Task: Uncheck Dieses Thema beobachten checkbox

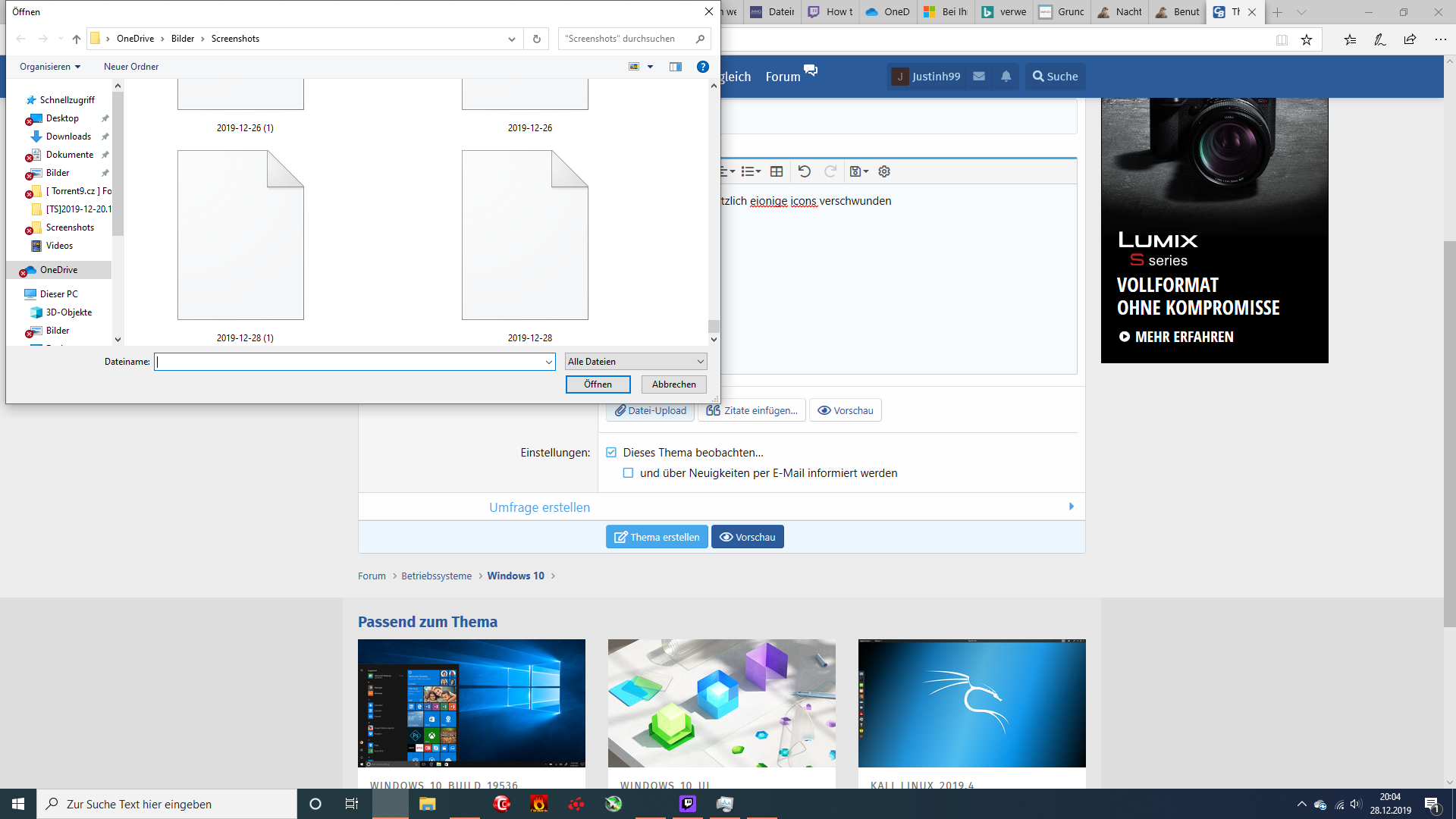Action: (611, 452)
